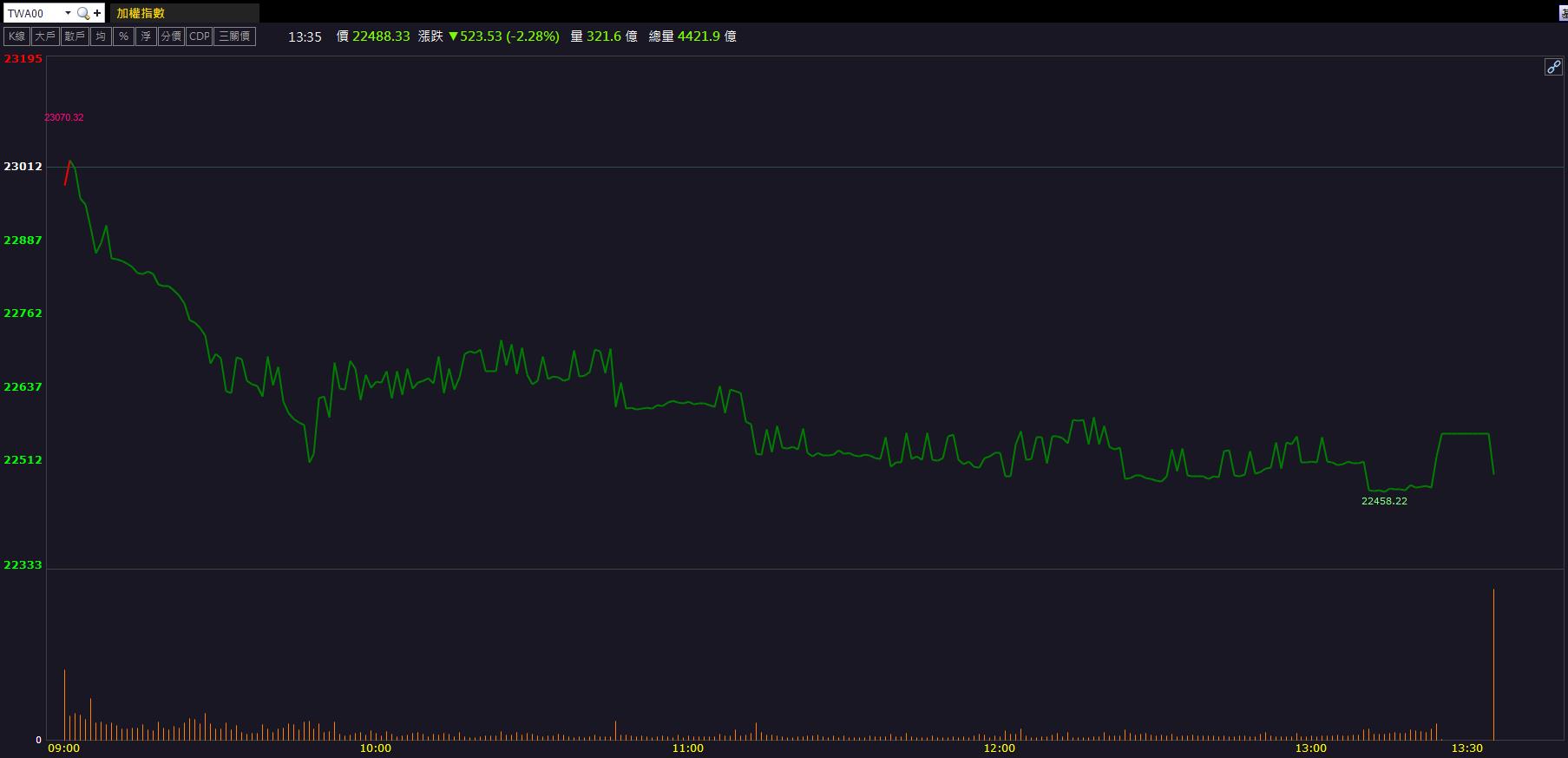1568x758 pixels.
Task: Open the 分價 price distribution view
Action: pos(171,36)
